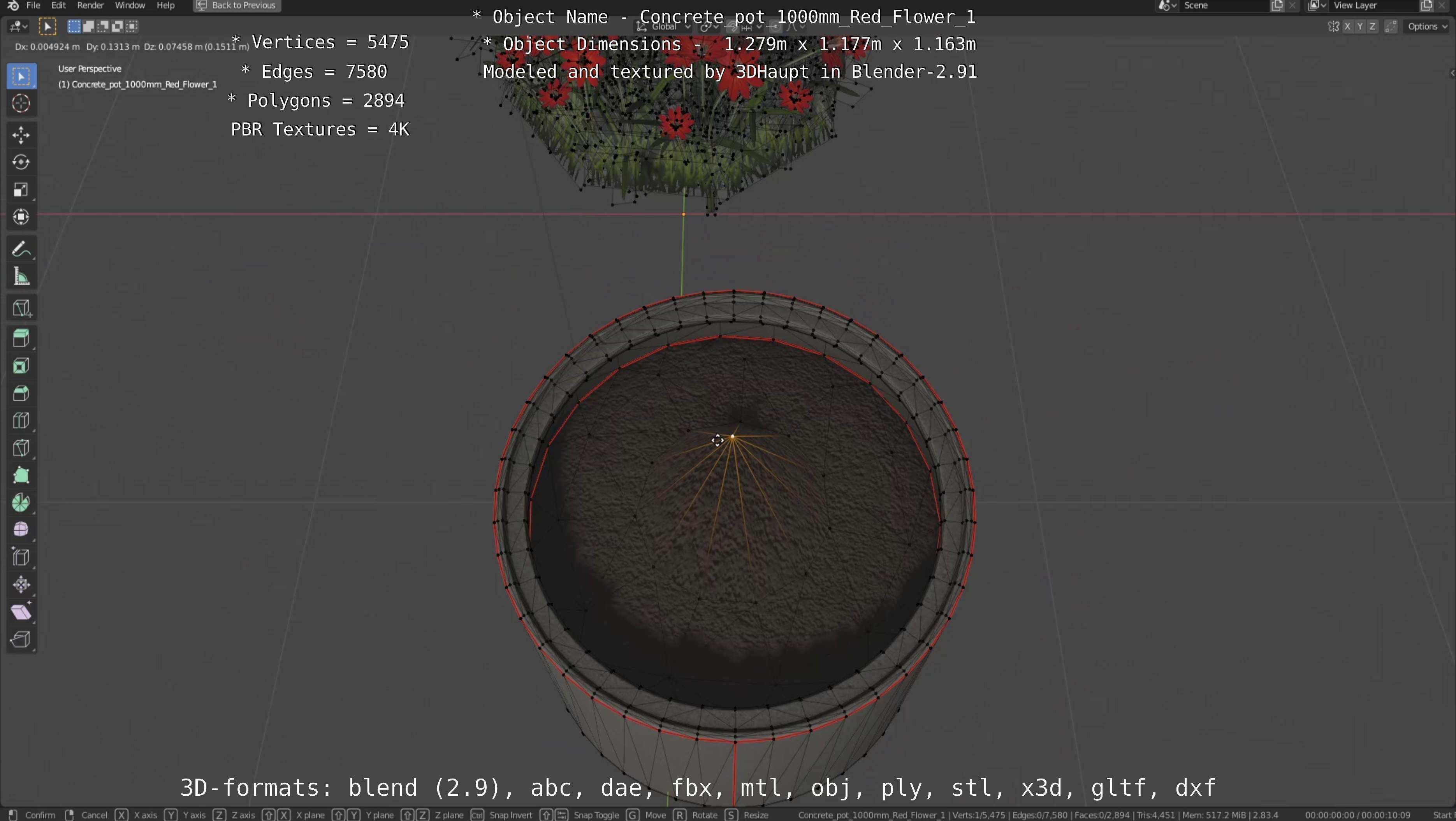
Task: Select the Smooth vertices tool
Action: [x=21, y=529]
